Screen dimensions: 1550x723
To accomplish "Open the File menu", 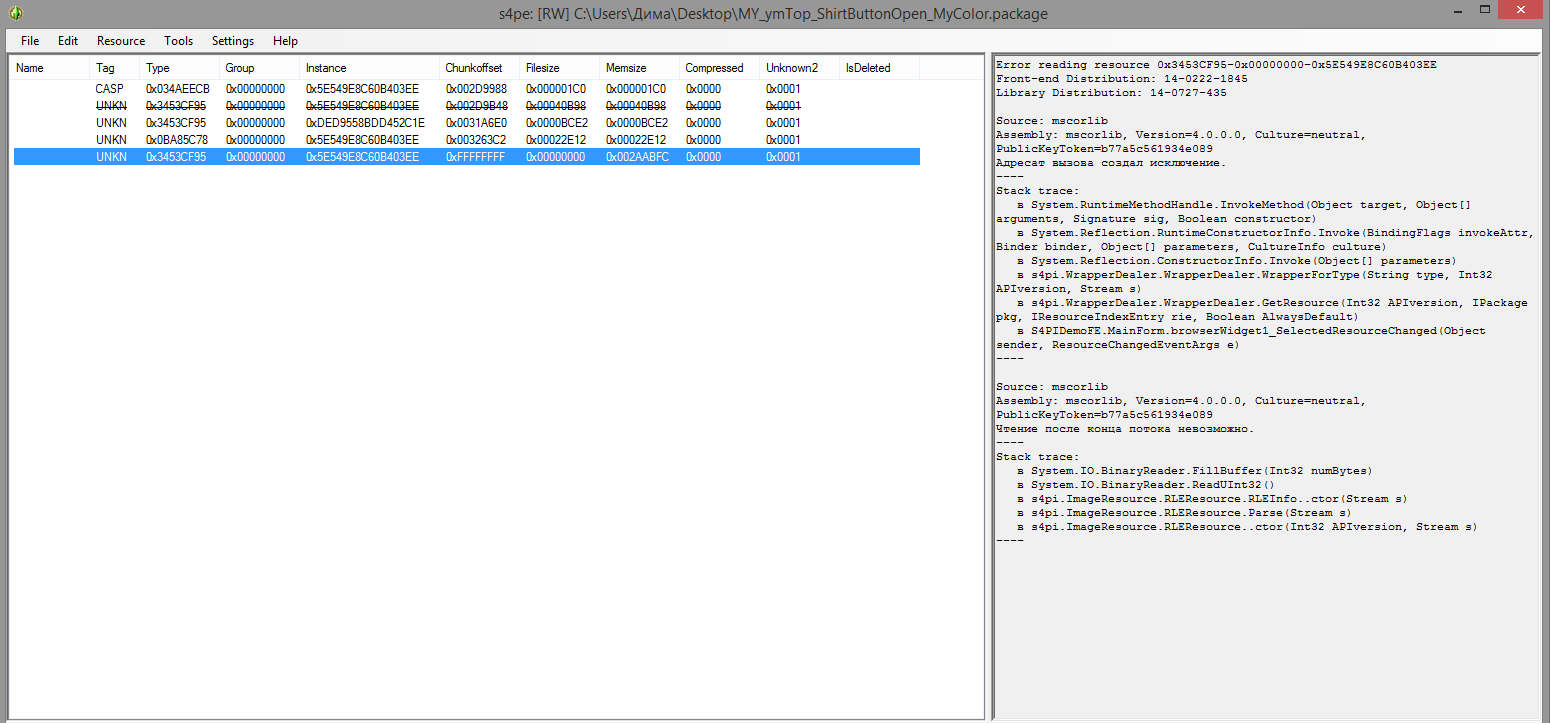I will [30, 41].
